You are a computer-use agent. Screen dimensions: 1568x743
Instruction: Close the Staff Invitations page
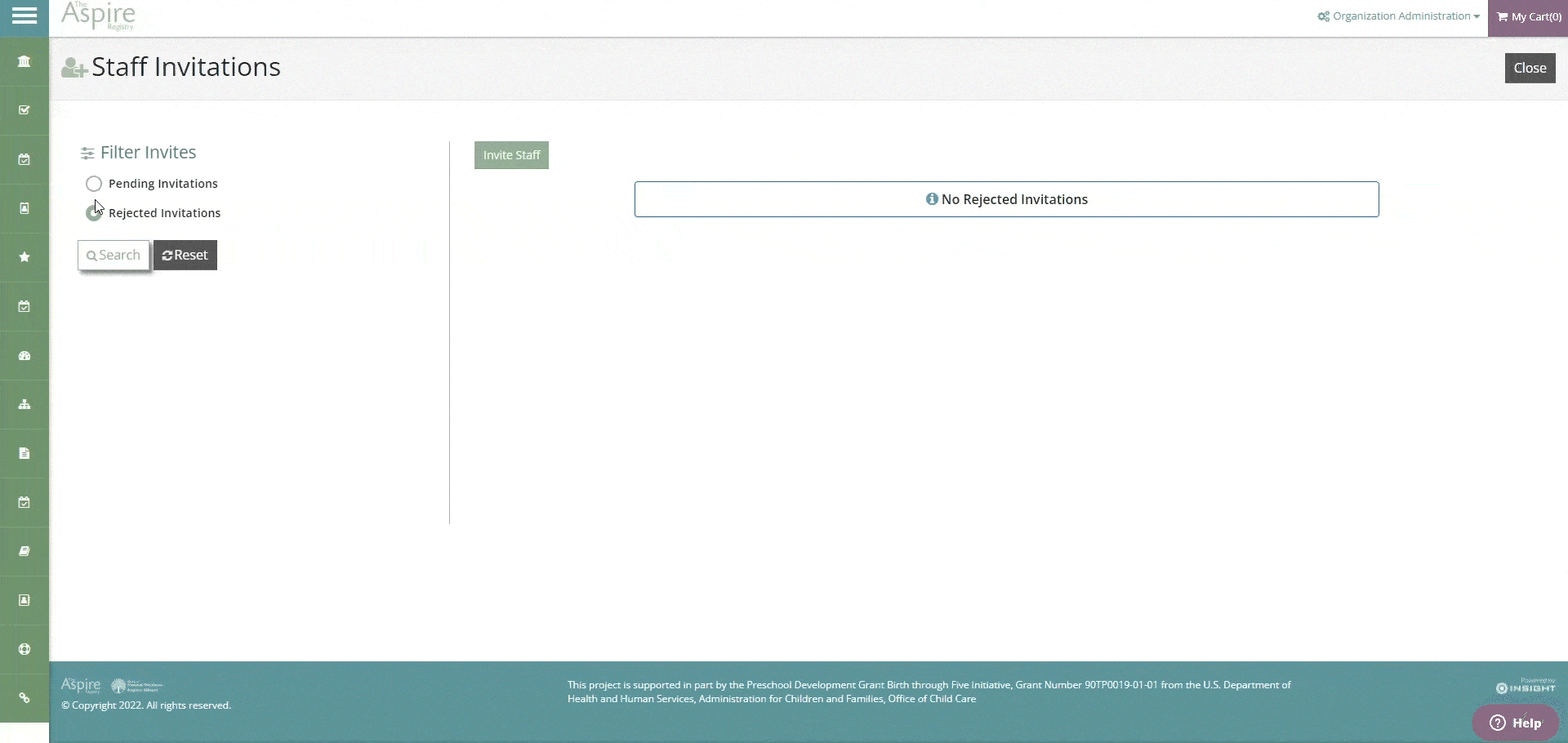pos(1530,69)
